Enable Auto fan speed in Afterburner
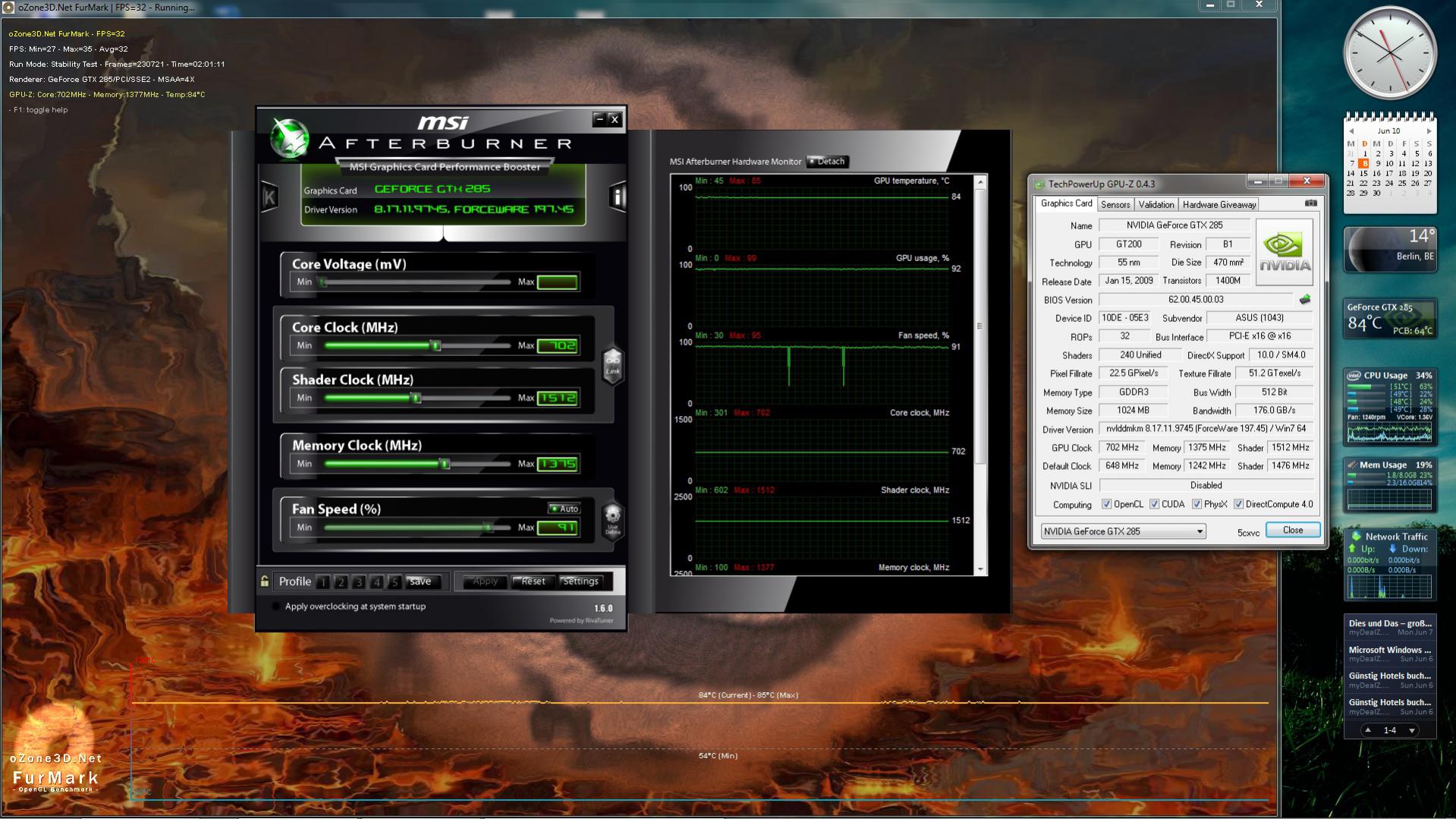Screen dimensions: 1456x819 564,509
